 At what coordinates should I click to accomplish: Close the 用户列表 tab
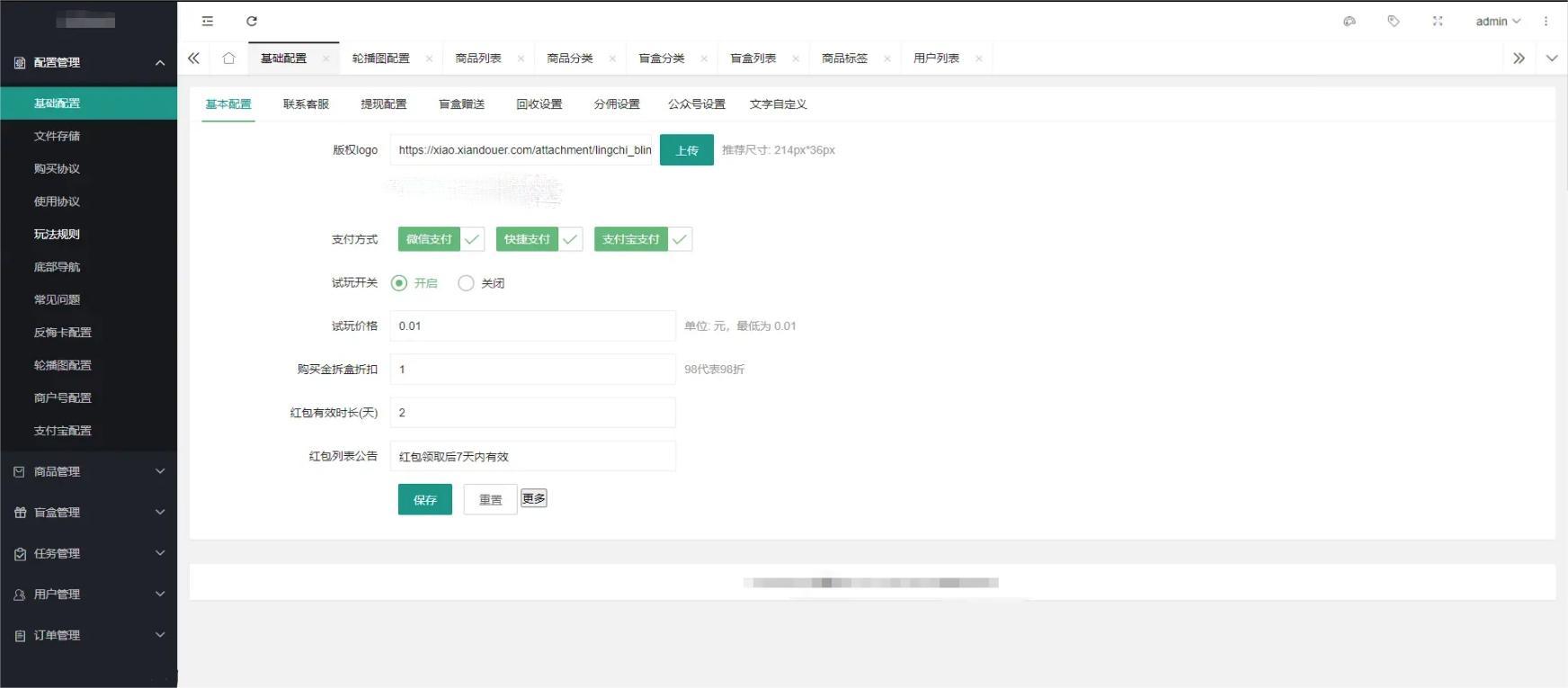pyautogui.click(x=979, y=58)
